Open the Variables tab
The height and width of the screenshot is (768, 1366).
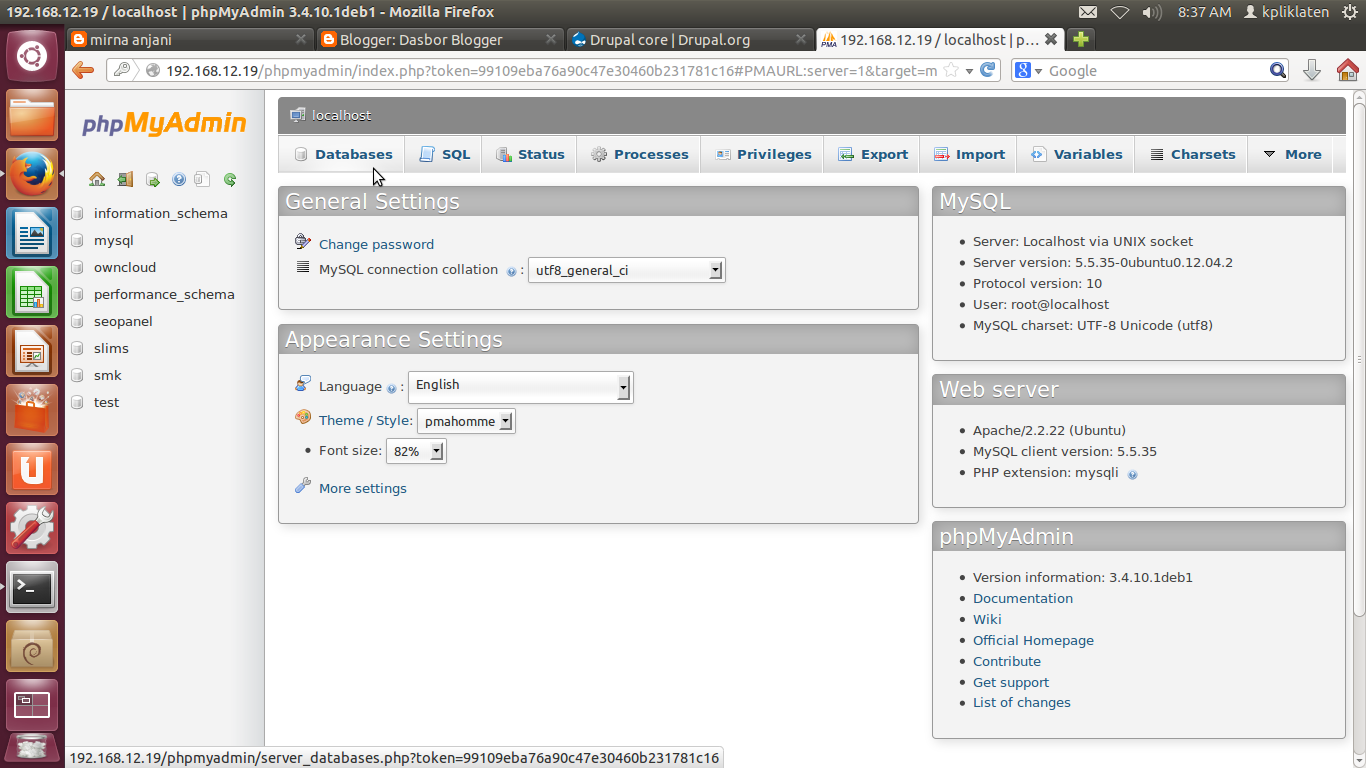click(1076, 154)
